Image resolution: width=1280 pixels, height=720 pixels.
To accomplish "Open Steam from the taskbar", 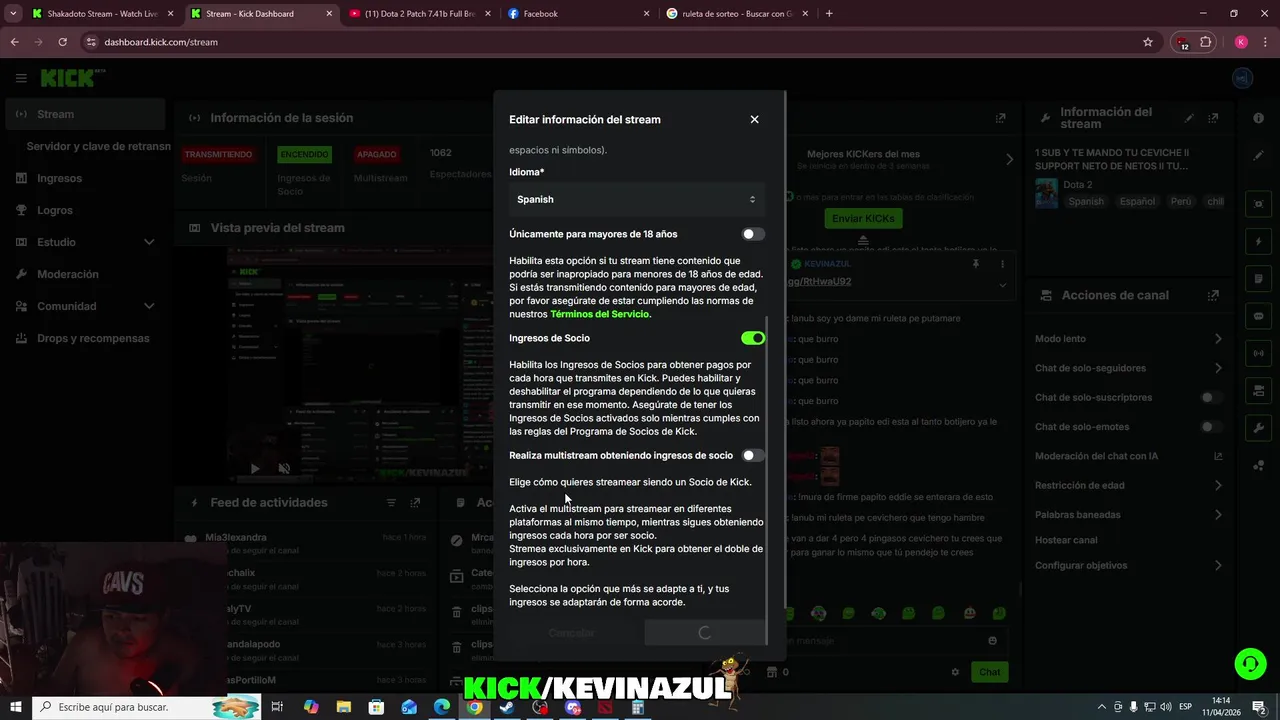I will pos(507,707).
